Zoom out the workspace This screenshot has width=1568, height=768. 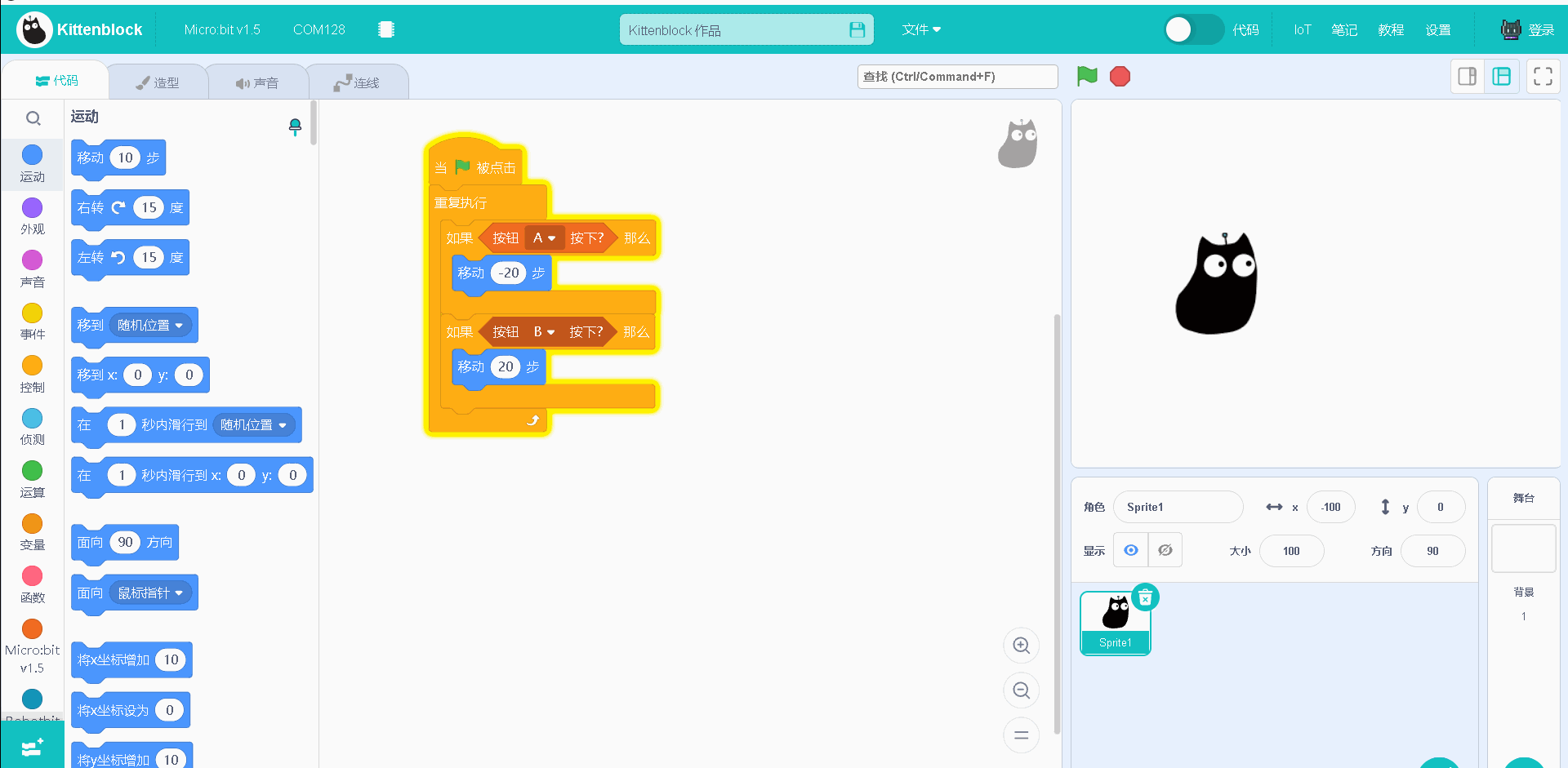tap(1021, 690)
